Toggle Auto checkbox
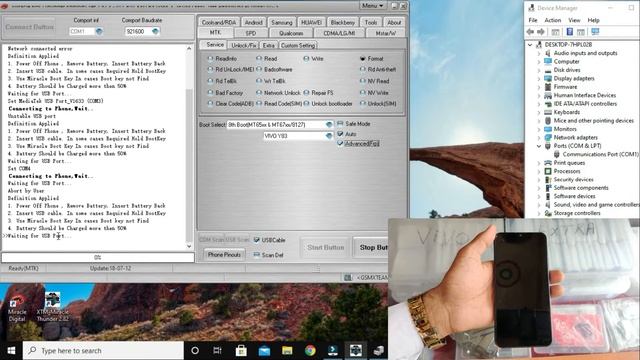This screenshot has height=360, width=640. [x=340, y=134]
